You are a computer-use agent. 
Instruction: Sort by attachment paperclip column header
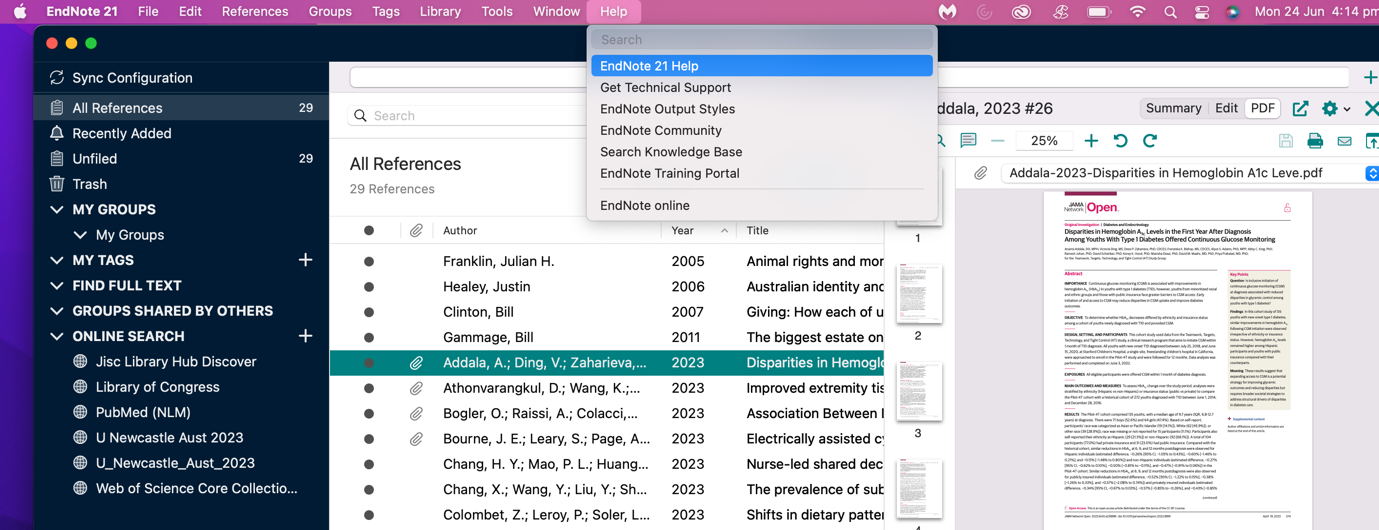416,230
